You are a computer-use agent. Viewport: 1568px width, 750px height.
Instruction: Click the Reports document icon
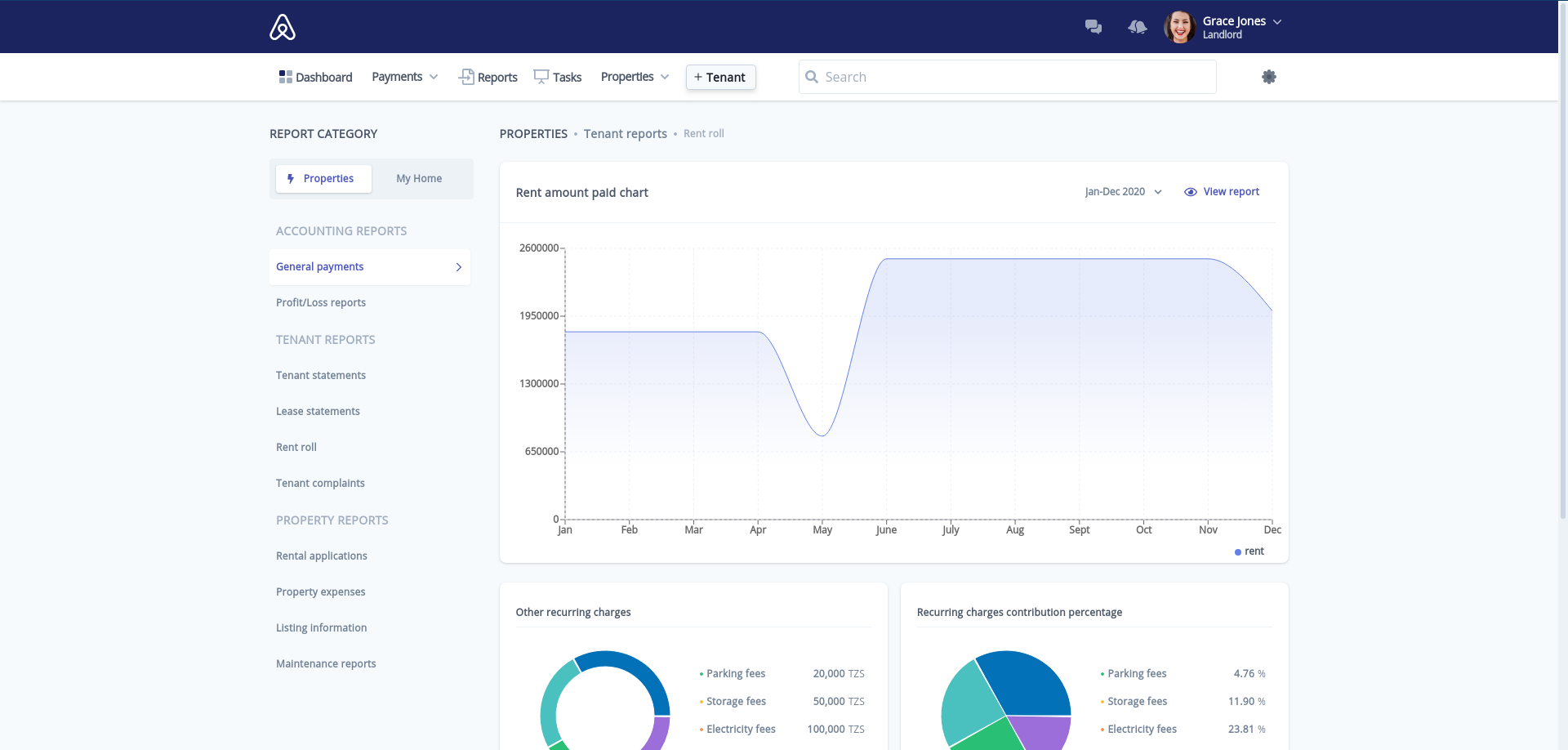(466, 77)
